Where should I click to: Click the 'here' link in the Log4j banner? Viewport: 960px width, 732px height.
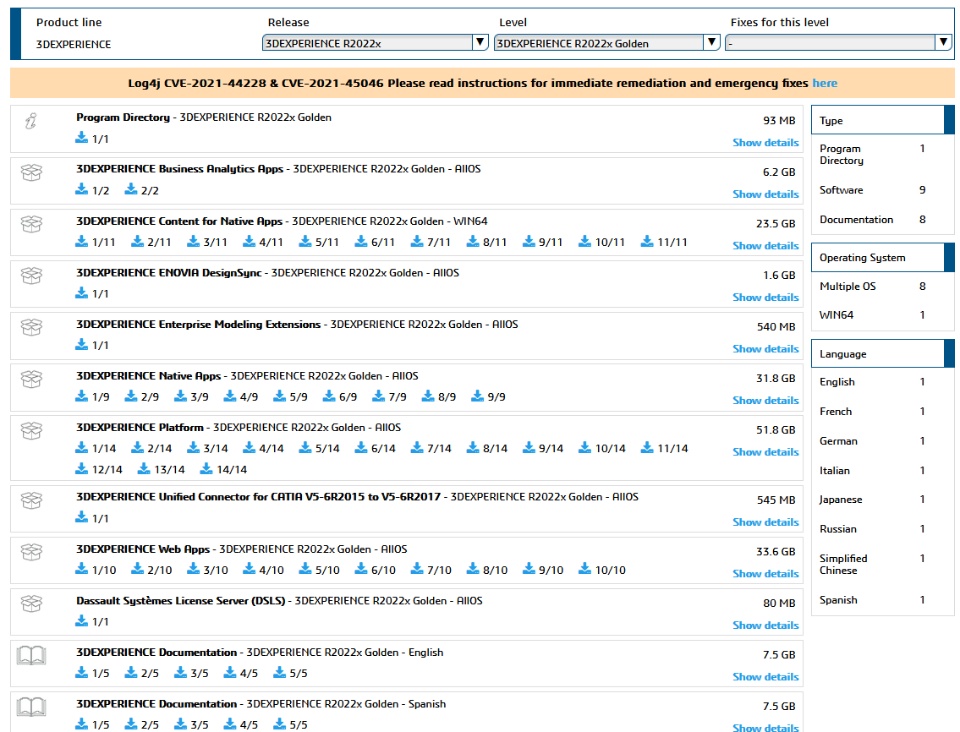pos(825,83)
